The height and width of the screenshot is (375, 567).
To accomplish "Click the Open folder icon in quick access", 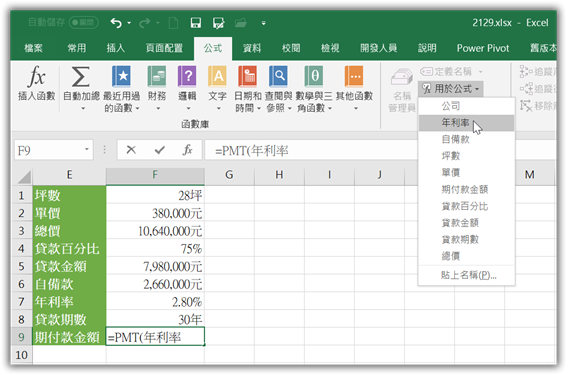I will [x=240, y=23].
